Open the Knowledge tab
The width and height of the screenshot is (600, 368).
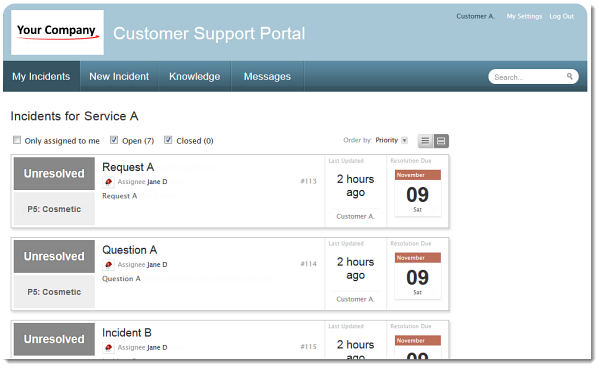195,77
